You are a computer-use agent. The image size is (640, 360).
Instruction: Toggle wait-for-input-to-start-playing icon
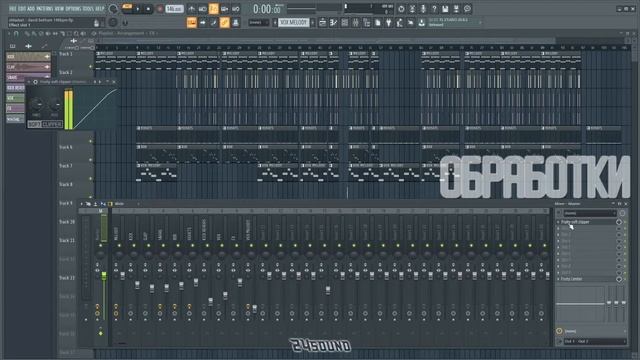point(202,9)
